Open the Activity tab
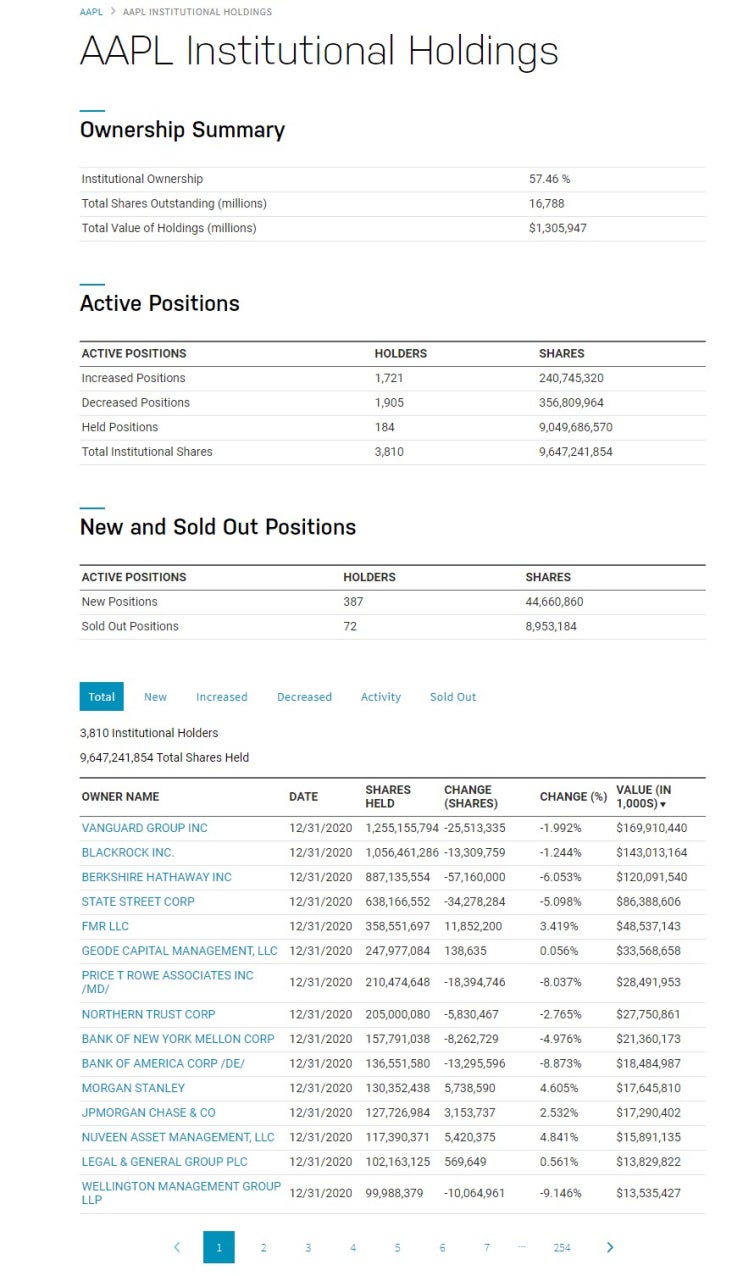 click(381, 697)
